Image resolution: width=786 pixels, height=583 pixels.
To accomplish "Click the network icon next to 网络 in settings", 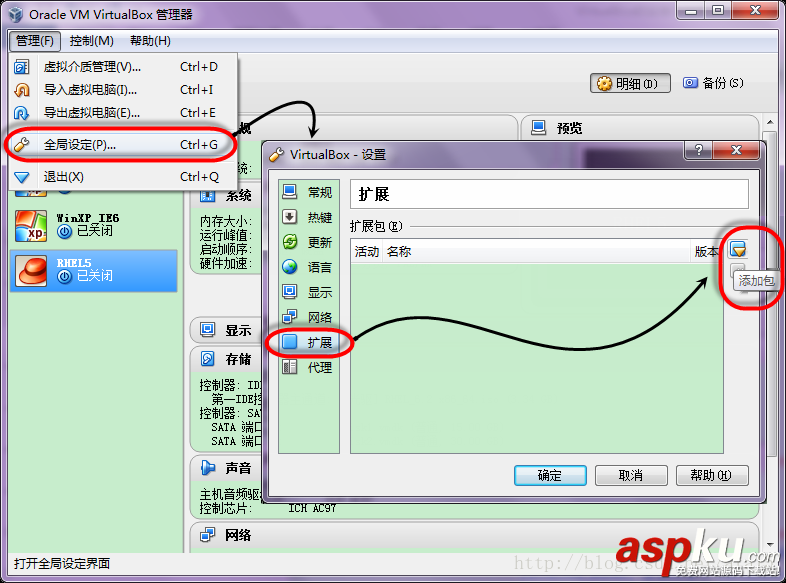I will point(290,317).
